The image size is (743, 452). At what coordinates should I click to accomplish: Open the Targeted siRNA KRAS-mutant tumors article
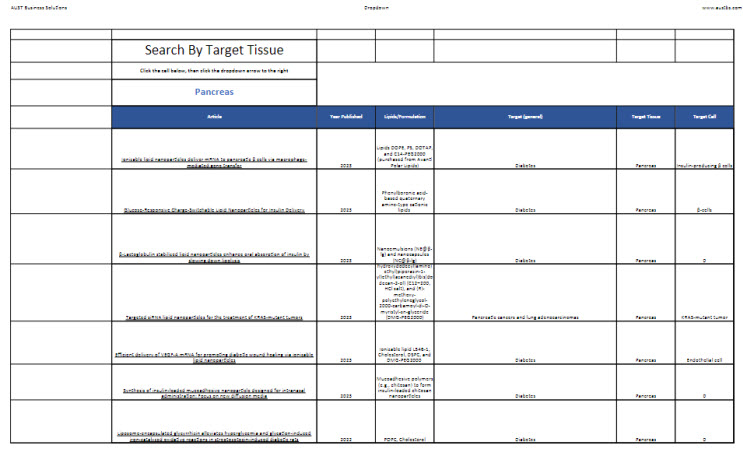214,316
